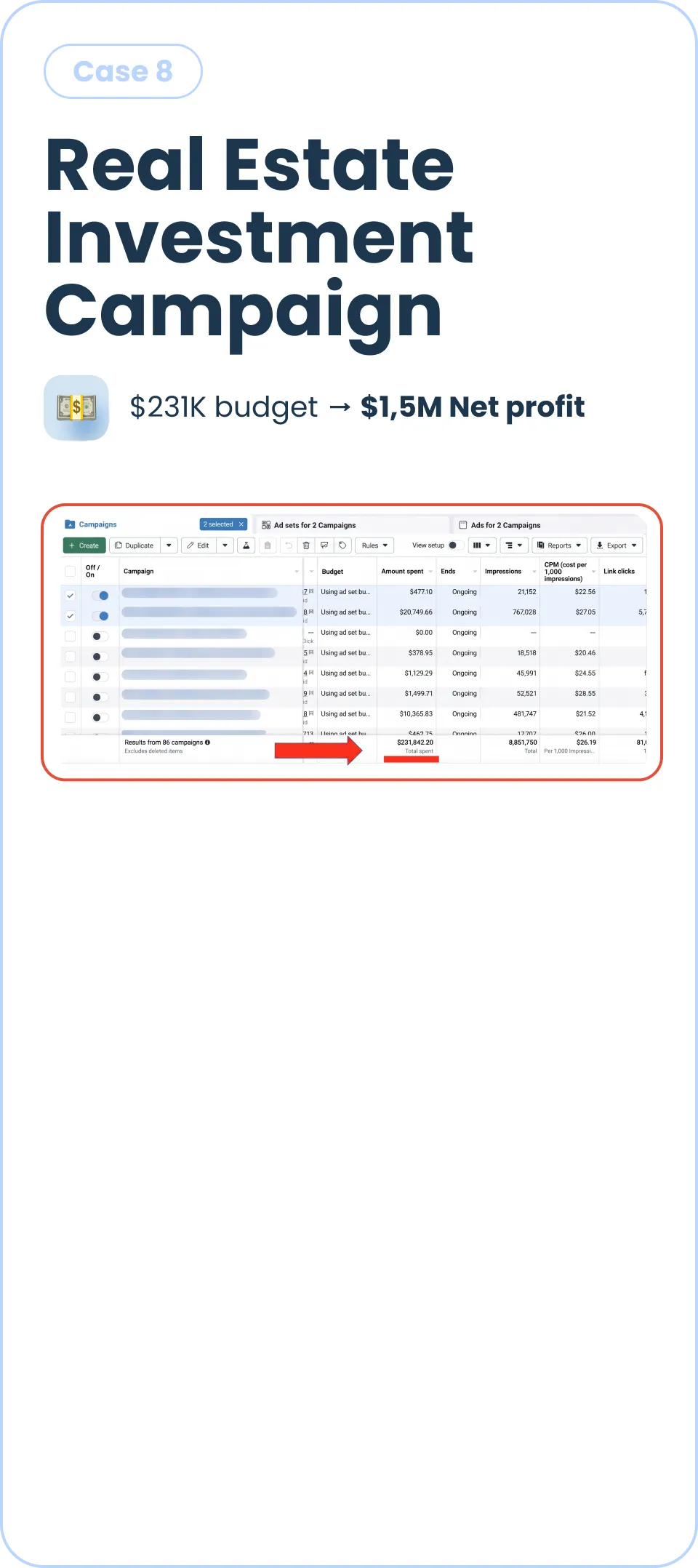Viewport: 698px width, 1568px height.
Task: Open the Duplicate dropdown arrow
Action: [x=169, y=545]
